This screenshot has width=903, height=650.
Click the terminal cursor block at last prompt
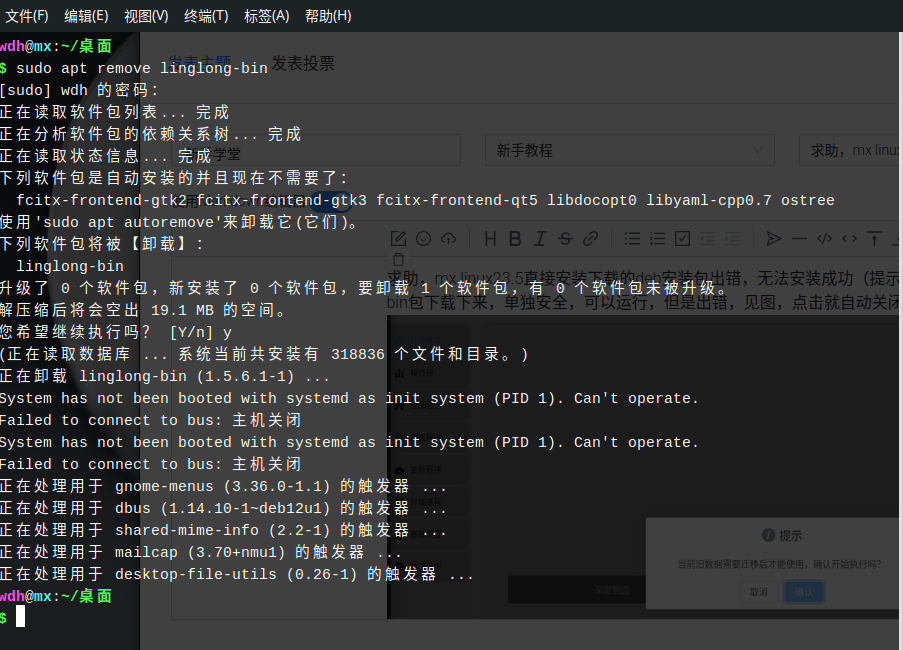[20, 617]
